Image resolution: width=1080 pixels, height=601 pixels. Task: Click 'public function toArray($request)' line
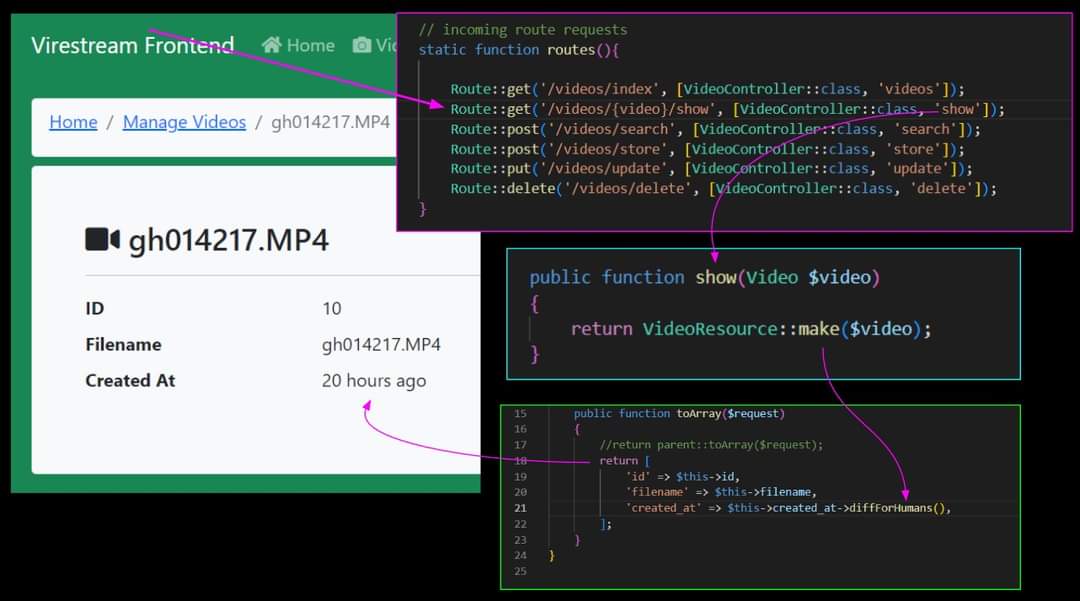point(679,413)
